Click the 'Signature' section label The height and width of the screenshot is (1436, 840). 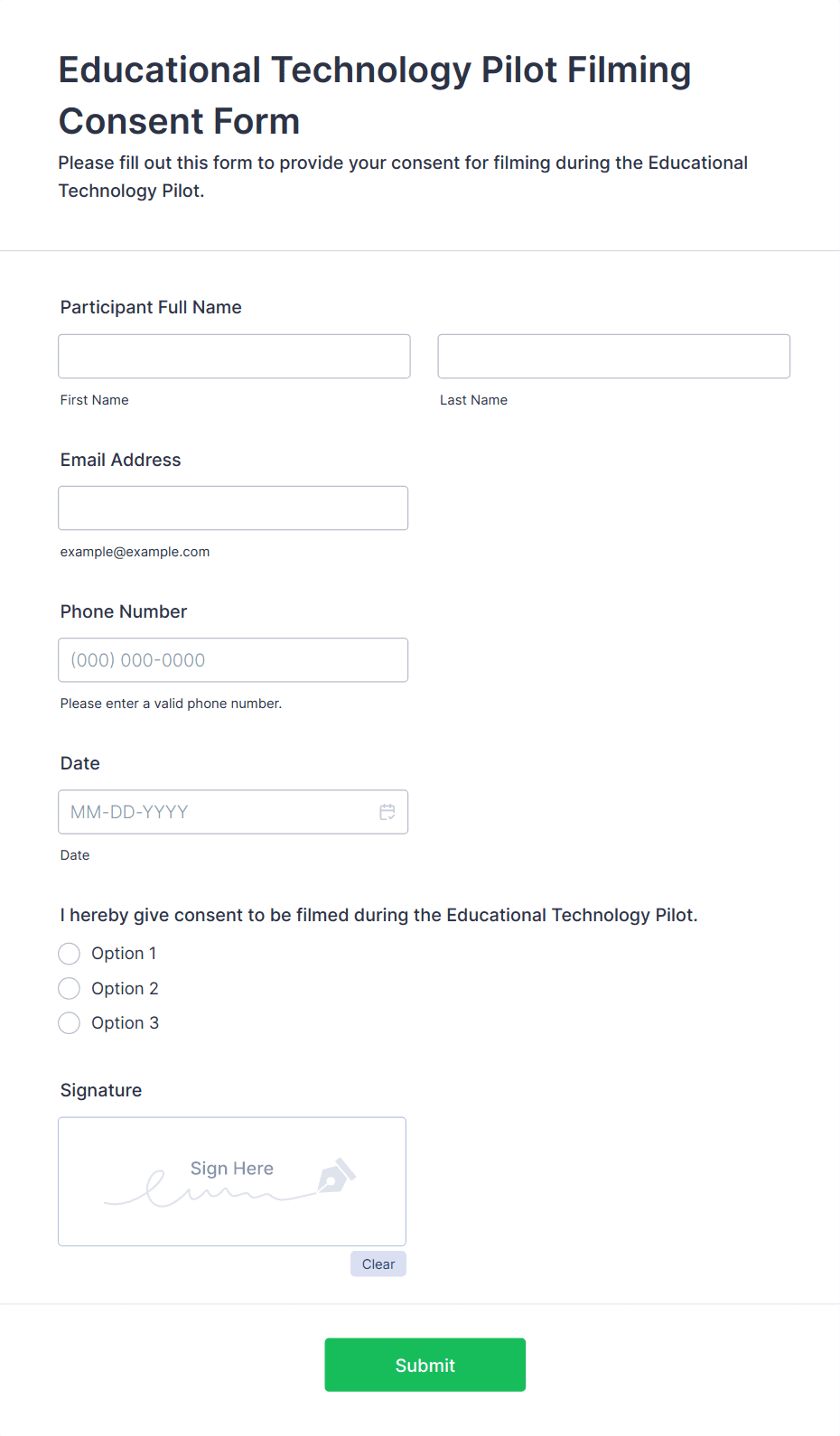click(101, 1090)
